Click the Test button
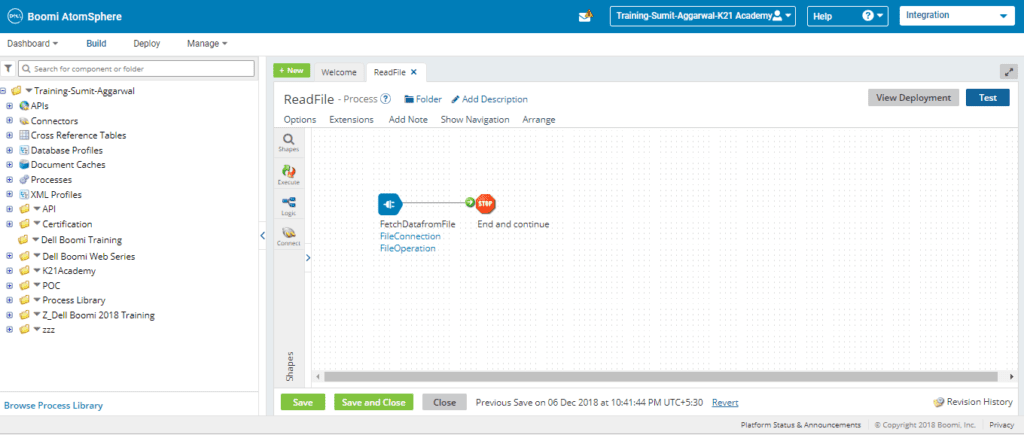The image size is (1024, 435). [987, 98]
